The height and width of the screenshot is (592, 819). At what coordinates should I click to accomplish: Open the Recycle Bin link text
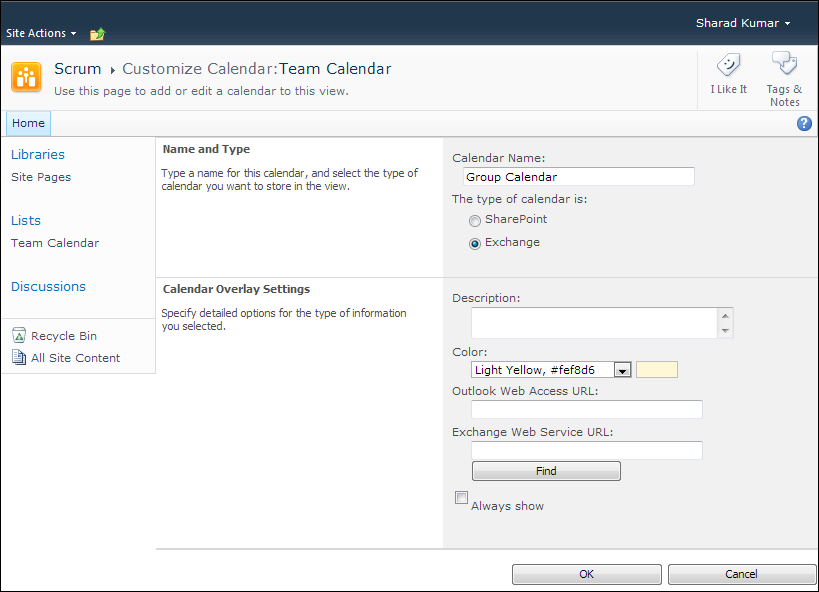(64, 336)
